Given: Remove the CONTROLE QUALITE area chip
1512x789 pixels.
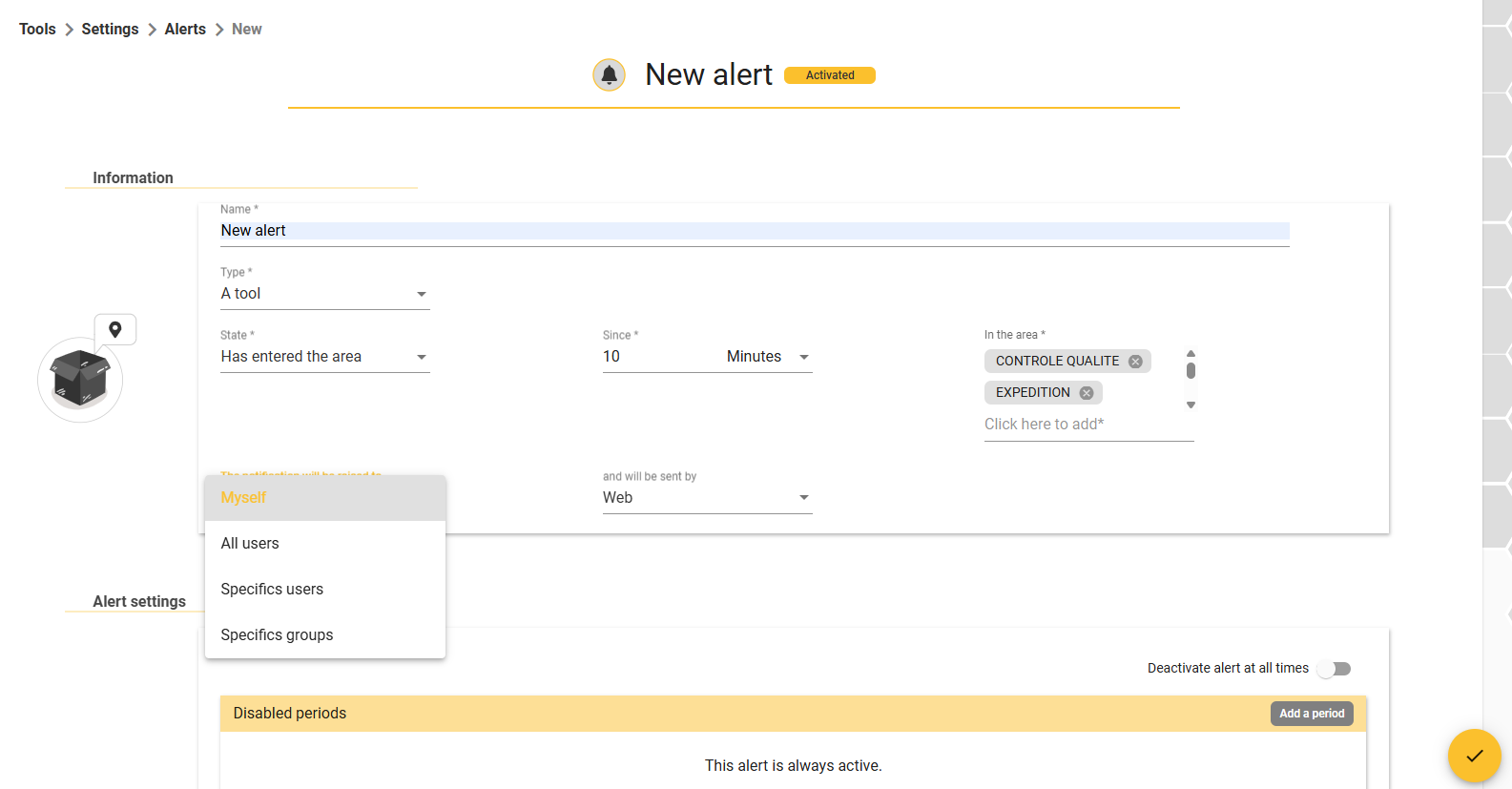Looking at the screenshot, I should (1135, 362).
